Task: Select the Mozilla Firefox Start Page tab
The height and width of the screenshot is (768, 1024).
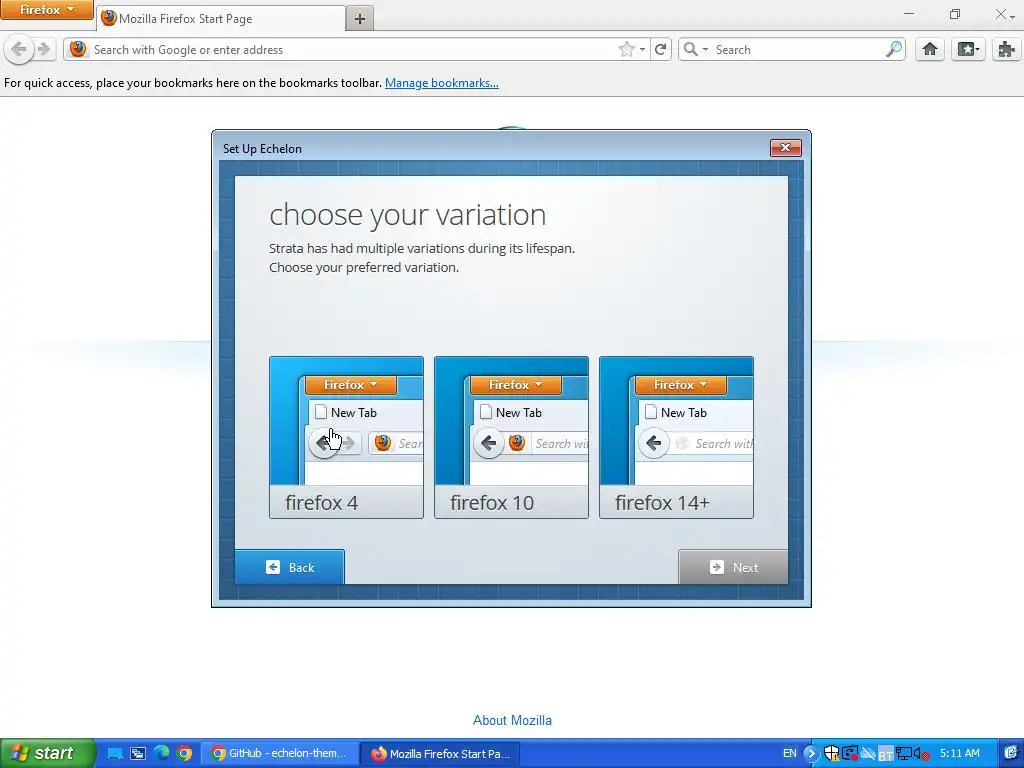Action: tap(221, 18)
